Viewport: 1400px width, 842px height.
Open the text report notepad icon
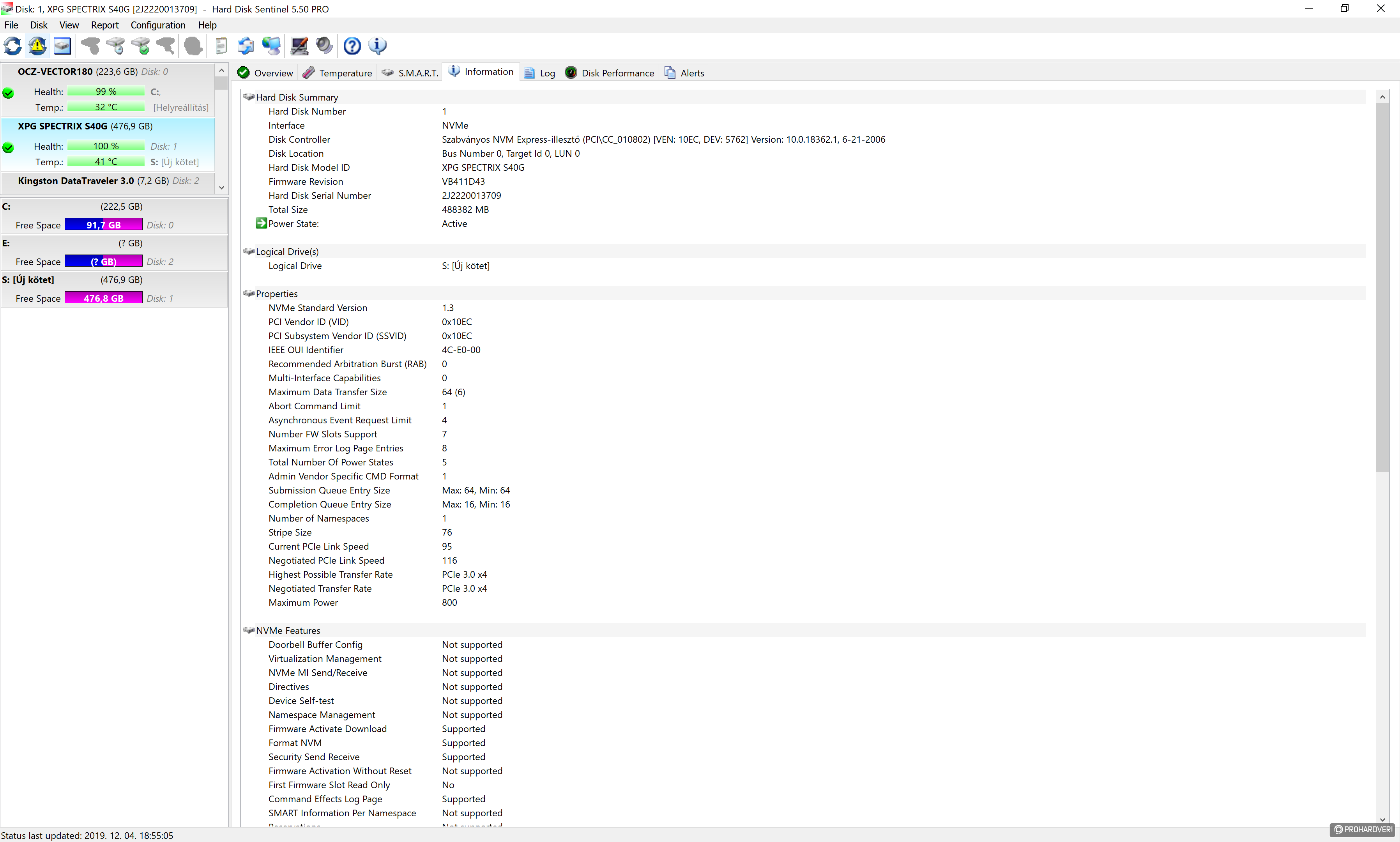point(221,46)
